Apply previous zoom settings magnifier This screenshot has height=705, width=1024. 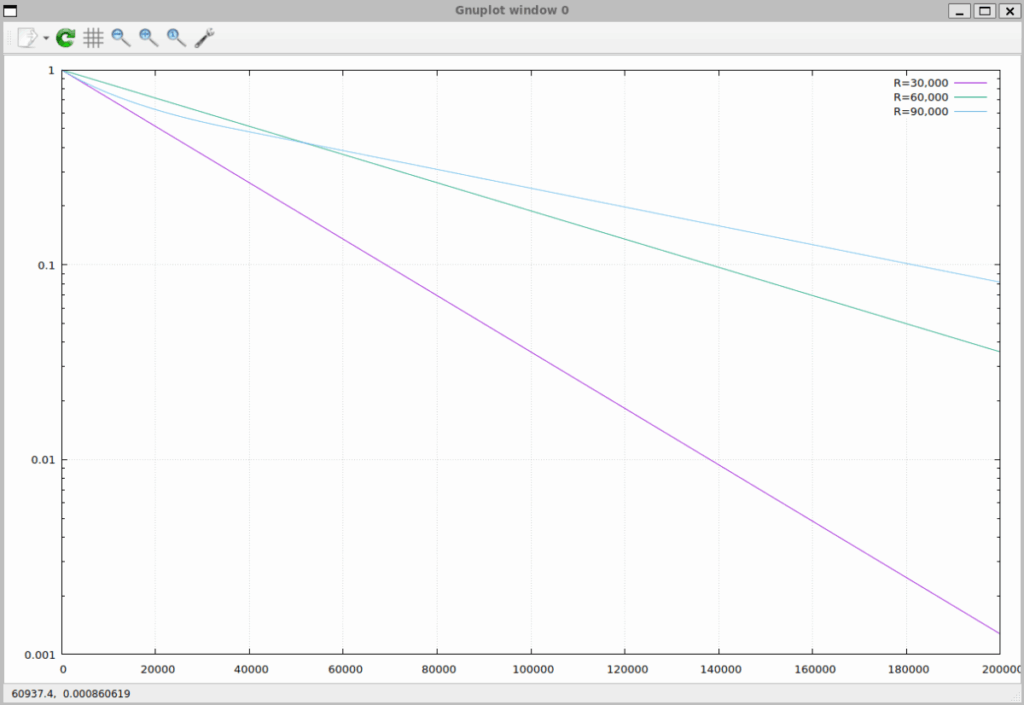coord(121,38)
